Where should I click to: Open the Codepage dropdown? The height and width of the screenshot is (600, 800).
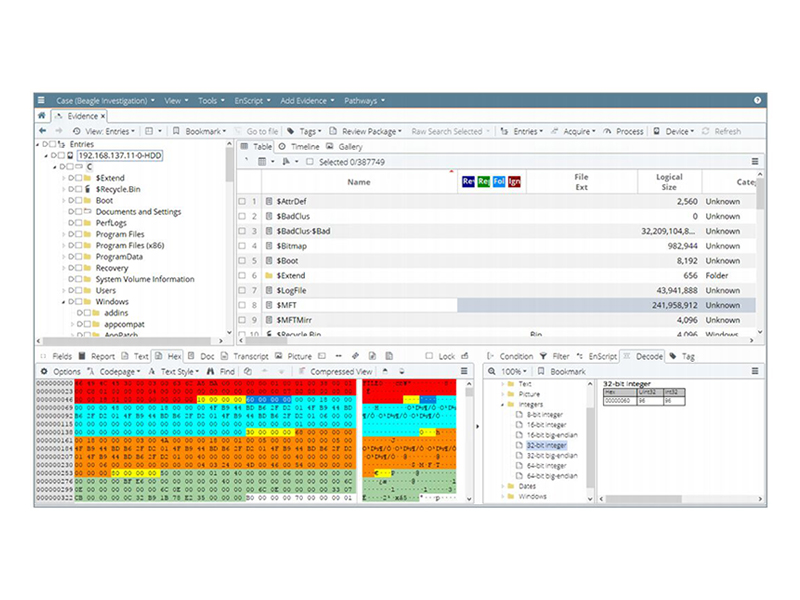(114, 371)
